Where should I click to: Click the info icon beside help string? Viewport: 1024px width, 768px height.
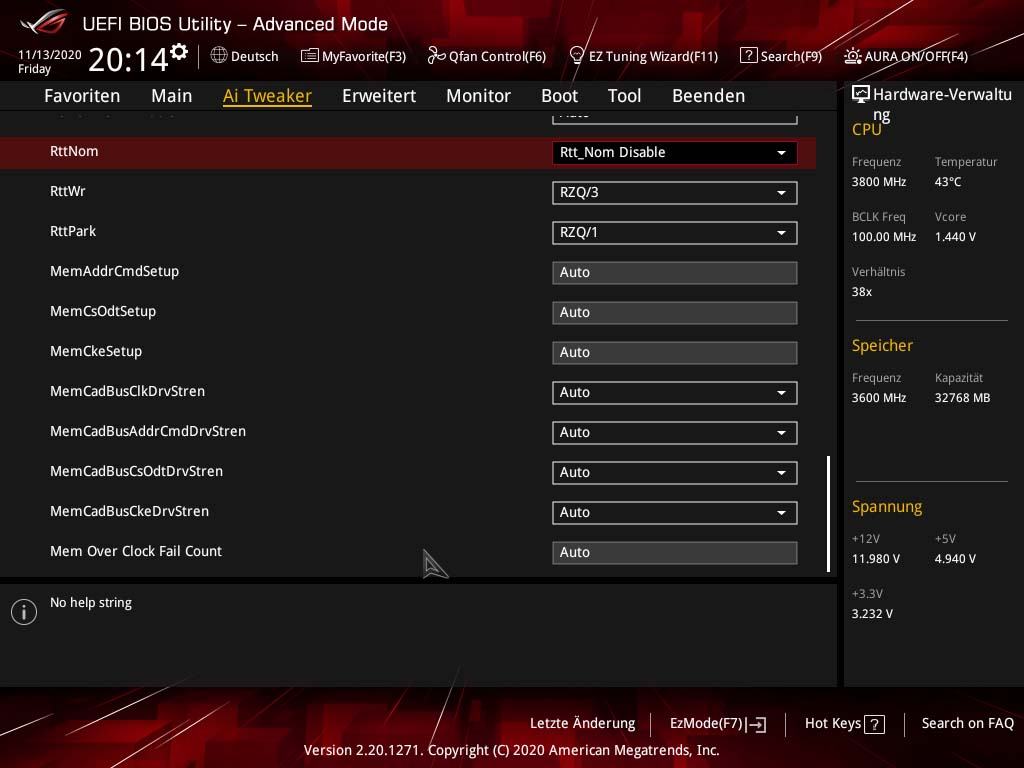24,612
